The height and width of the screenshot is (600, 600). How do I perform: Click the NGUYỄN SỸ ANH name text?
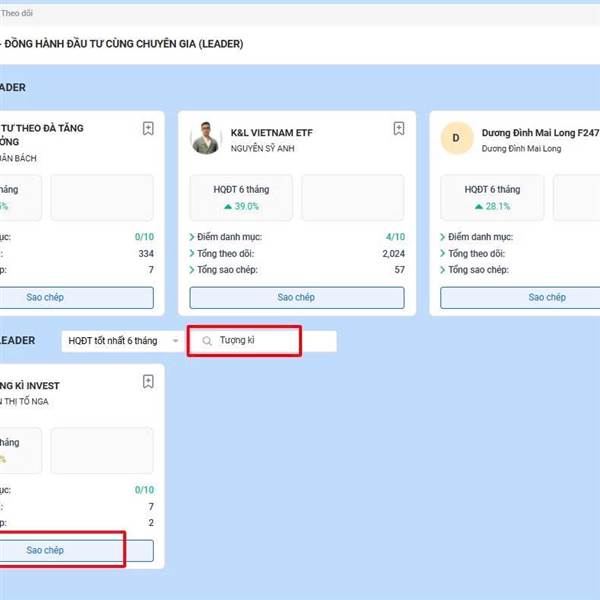coord(263,148)
